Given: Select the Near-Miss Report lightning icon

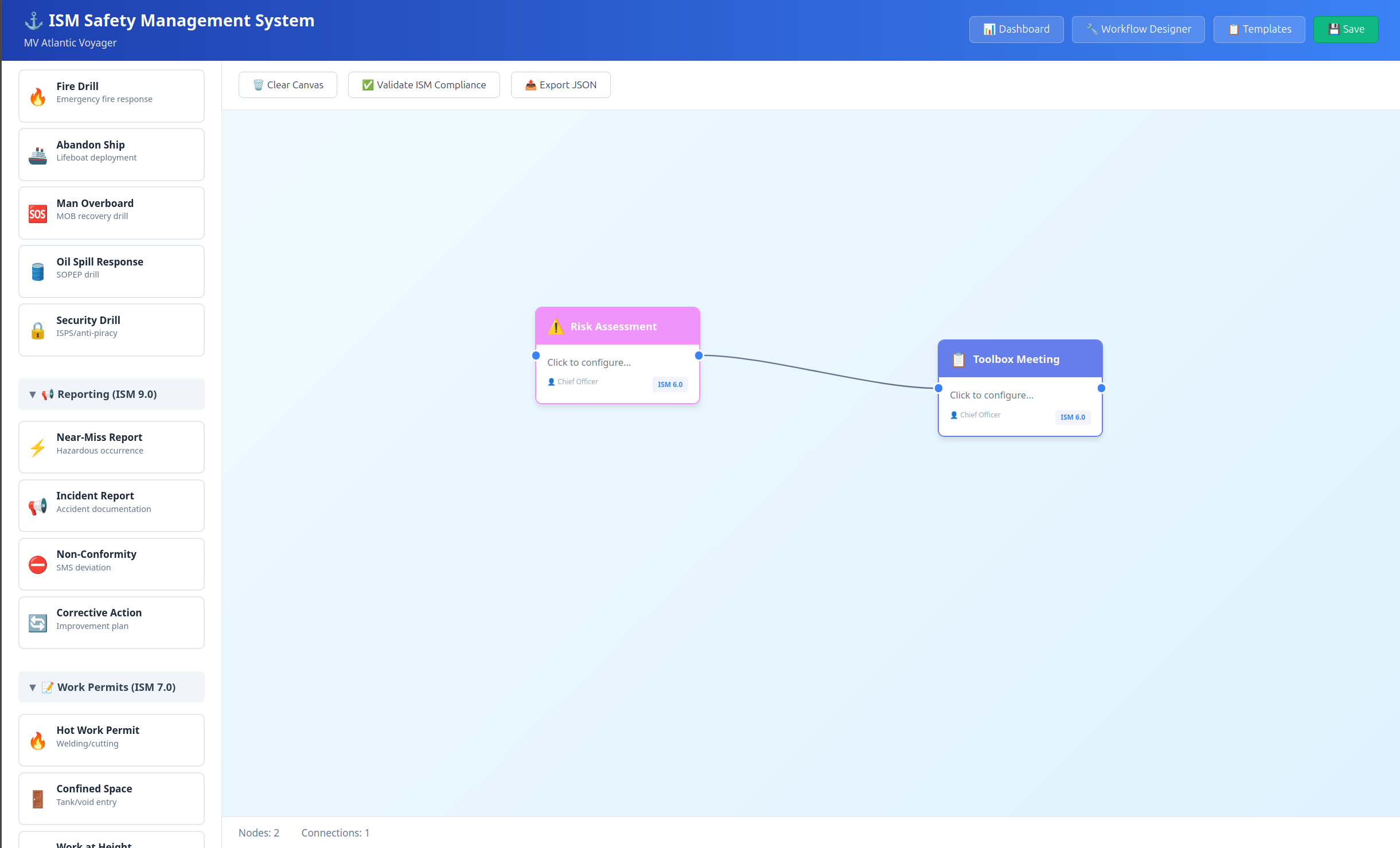Looking at the screenshot, I should [38, 448].
